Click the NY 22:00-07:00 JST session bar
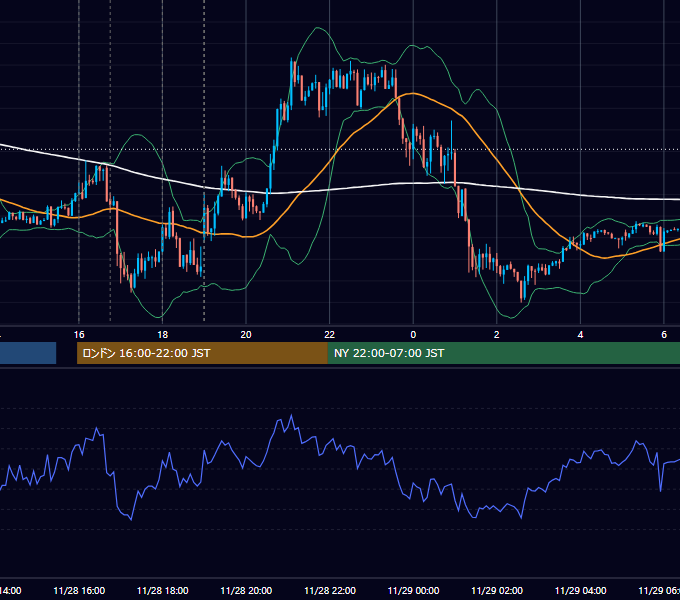 [x=503, y=353]
